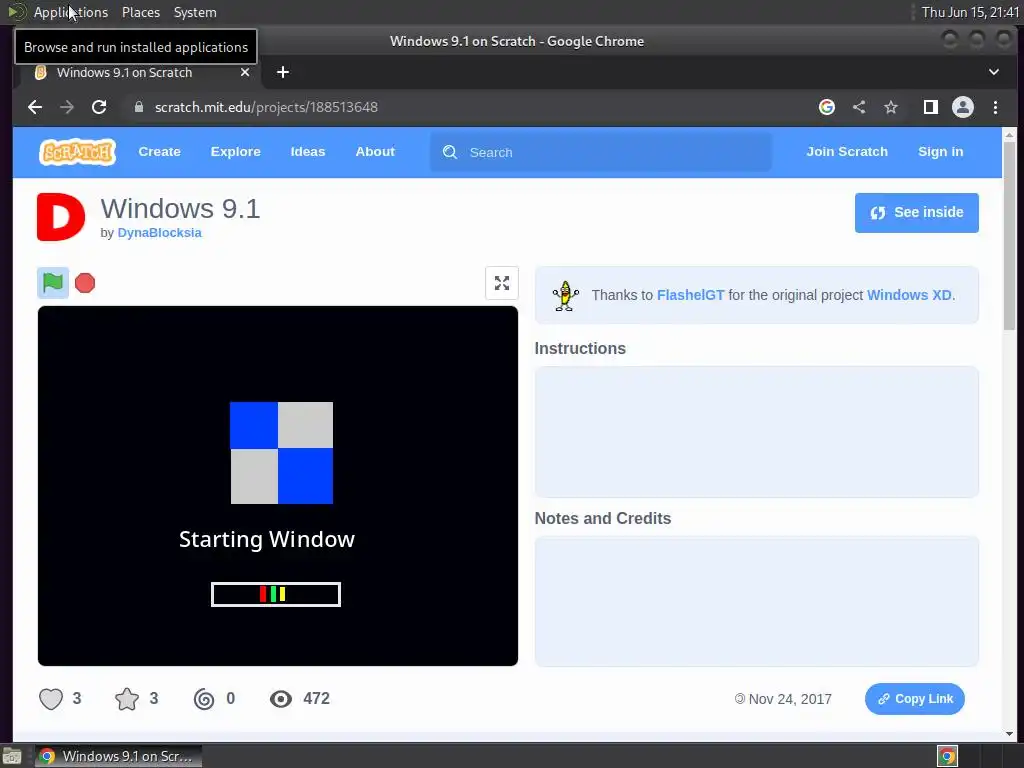Open Chrome side panel icon

(931, 107)
